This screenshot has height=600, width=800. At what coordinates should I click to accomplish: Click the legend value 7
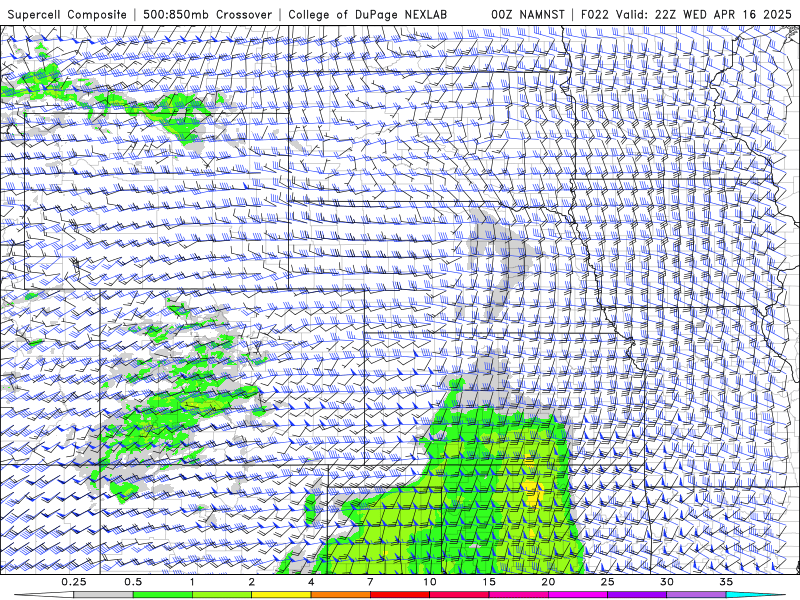tap(370, 582)
